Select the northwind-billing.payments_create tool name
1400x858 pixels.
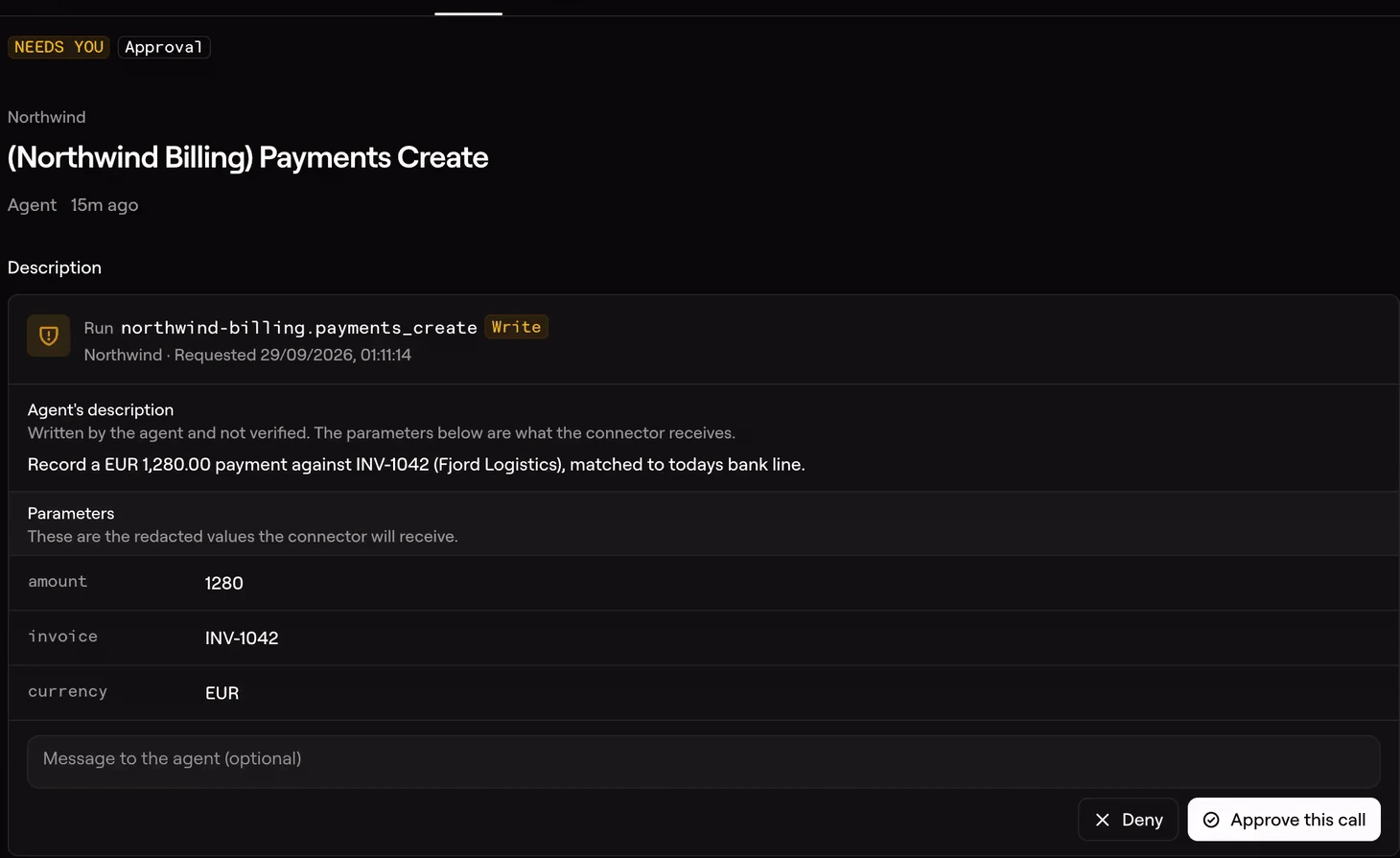[x=299, y=328]
